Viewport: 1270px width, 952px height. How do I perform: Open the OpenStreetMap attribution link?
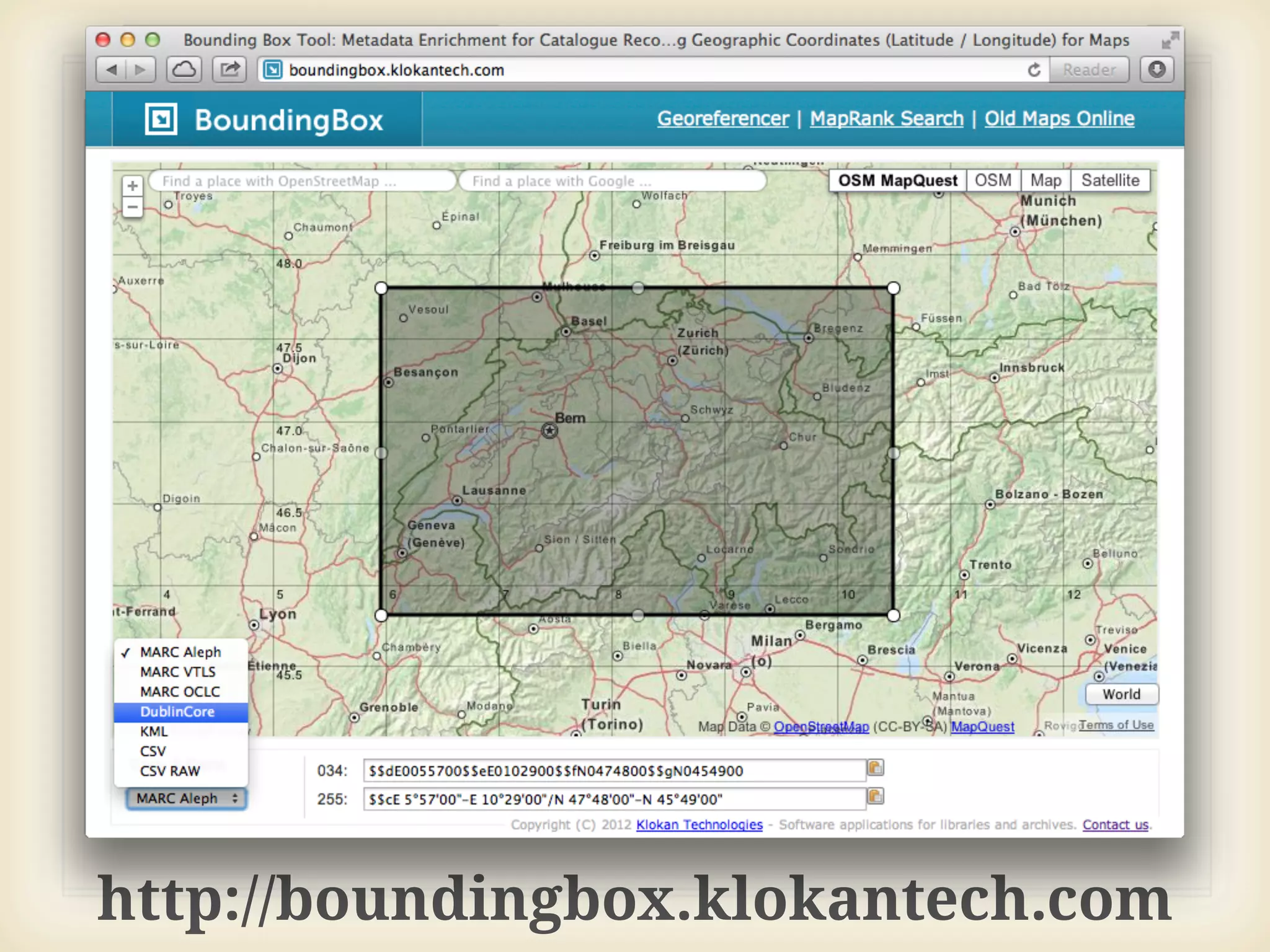tap(821, 726)
